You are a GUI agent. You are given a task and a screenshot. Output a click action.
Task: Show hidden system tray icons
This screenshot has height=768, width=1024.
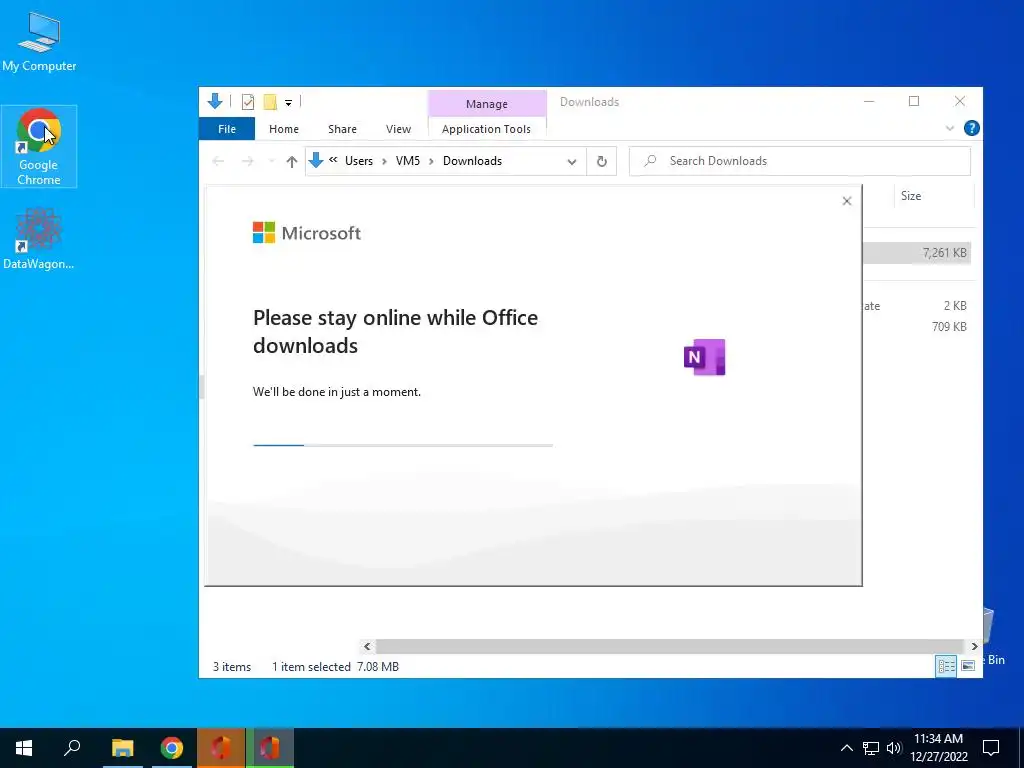(846, 748)
